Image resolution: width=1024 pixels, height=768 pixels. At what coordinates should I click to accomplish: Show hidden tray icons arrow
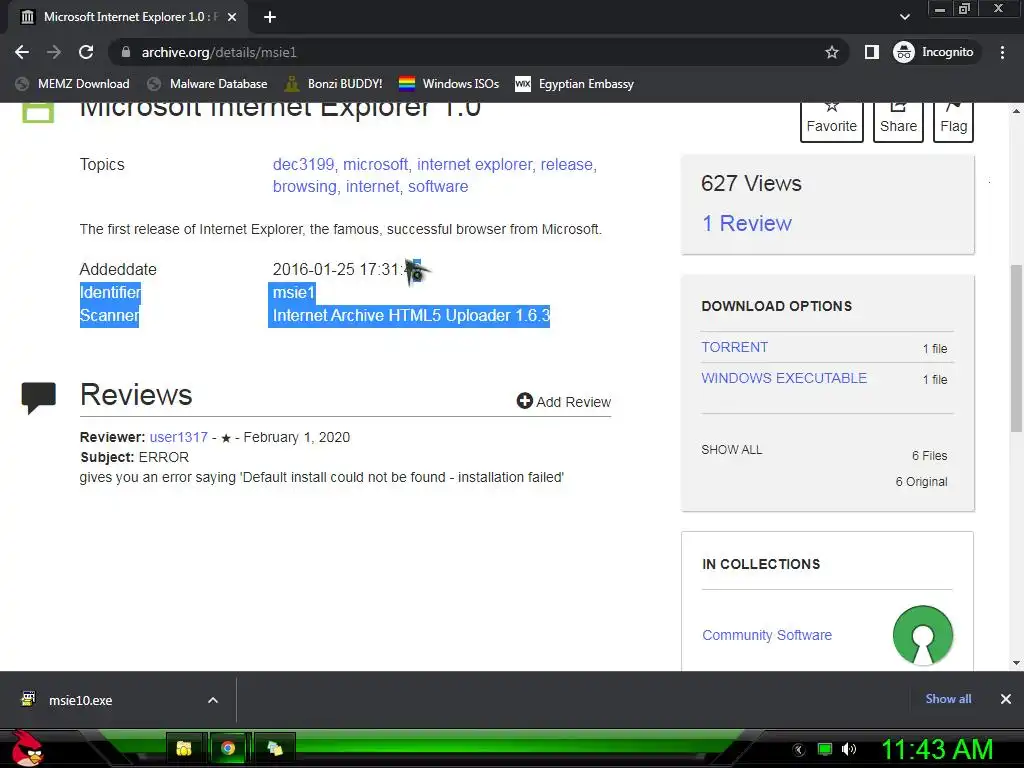click(799, 750)
